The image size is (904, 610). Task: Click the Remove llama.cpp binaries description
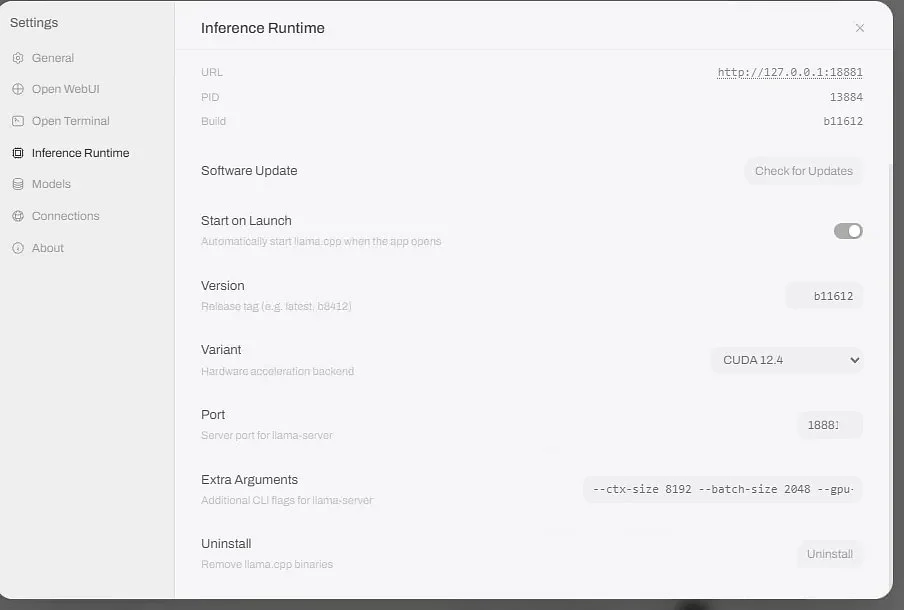click(267, 564)
